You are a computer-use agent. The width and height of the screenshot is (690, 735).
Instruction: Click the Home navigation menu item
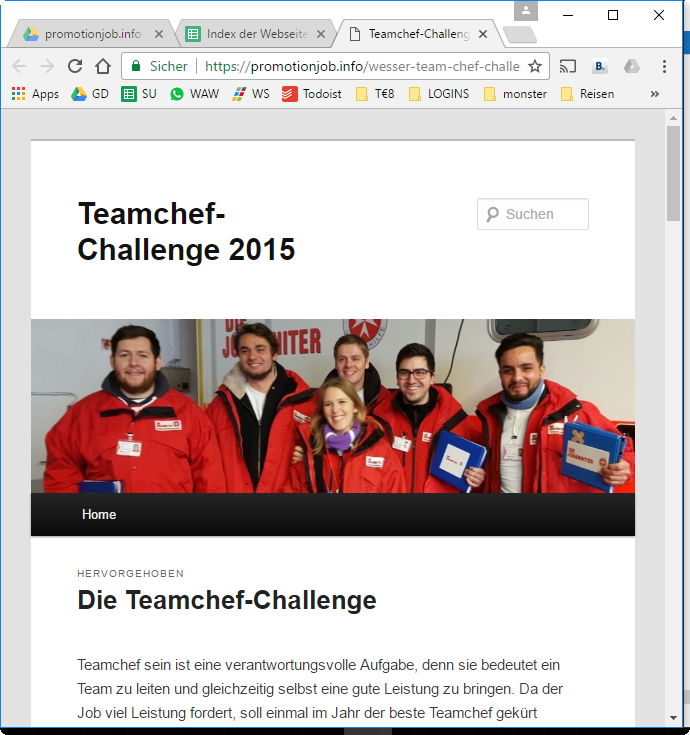pos(99,515)
